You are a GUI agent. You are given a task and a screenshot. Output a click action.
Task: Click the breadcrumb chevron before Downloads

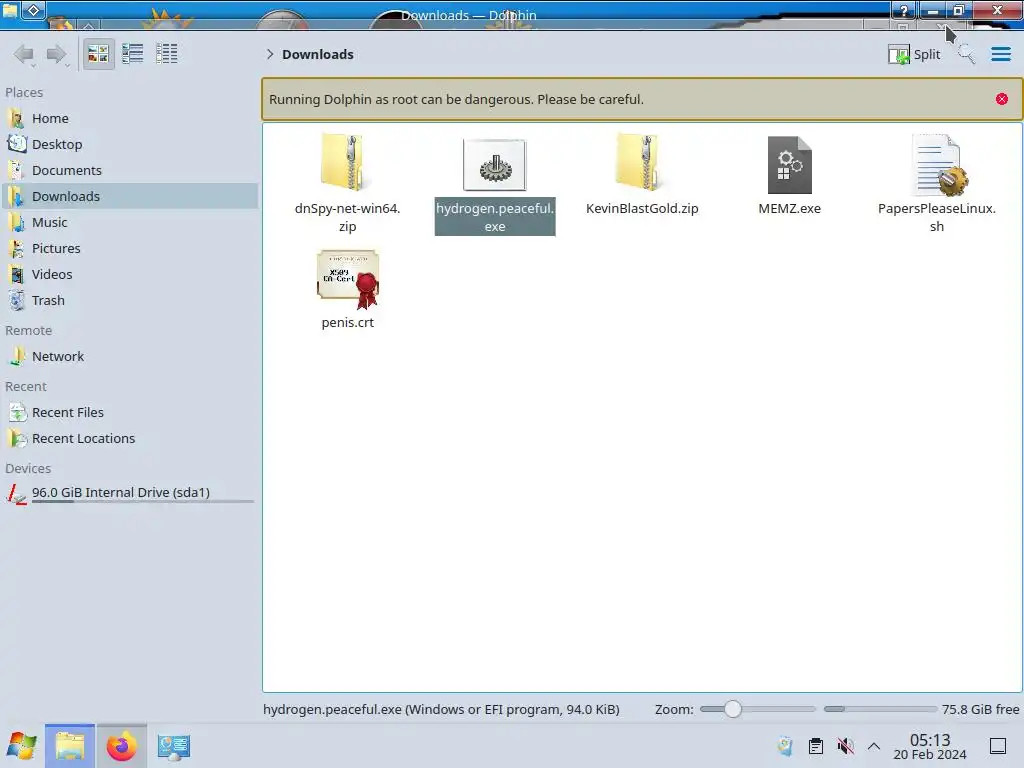270,54
